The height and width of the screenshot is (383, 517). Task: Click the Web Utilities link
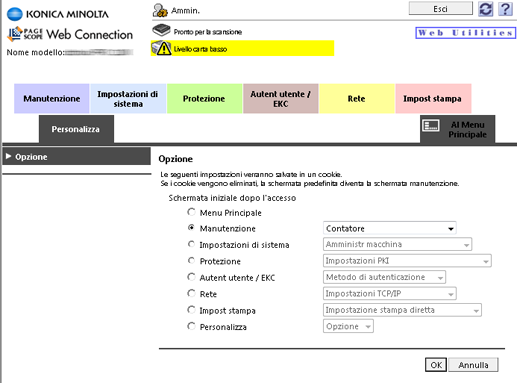pos(466,33)
